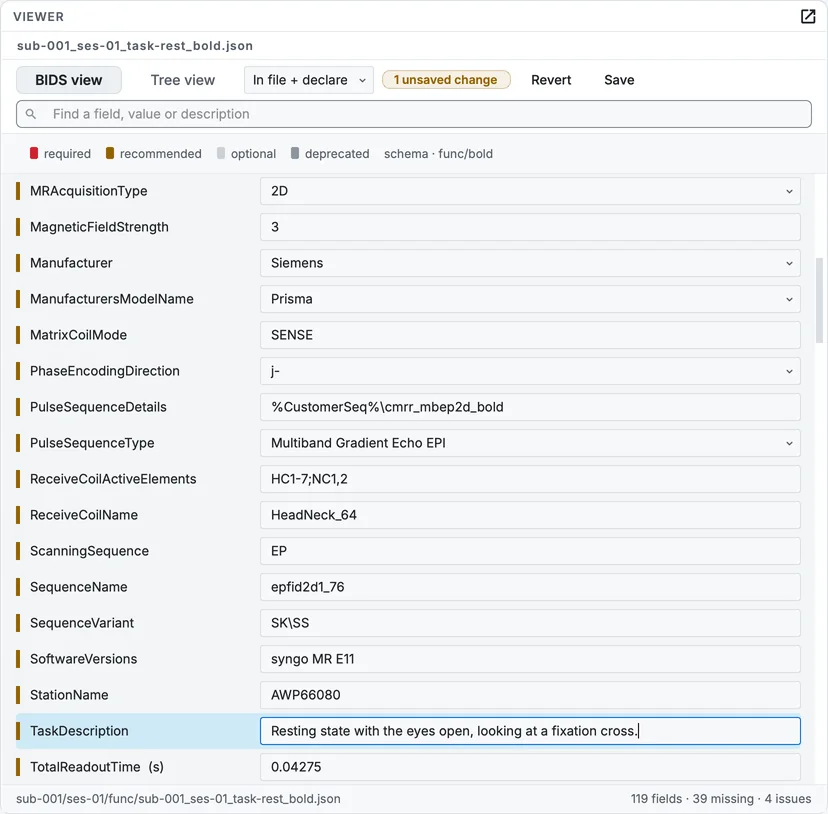The image size is (828, 814).
Task: Focus the Find a field search box
Action: pyautogui.click(x=414, y=114)
